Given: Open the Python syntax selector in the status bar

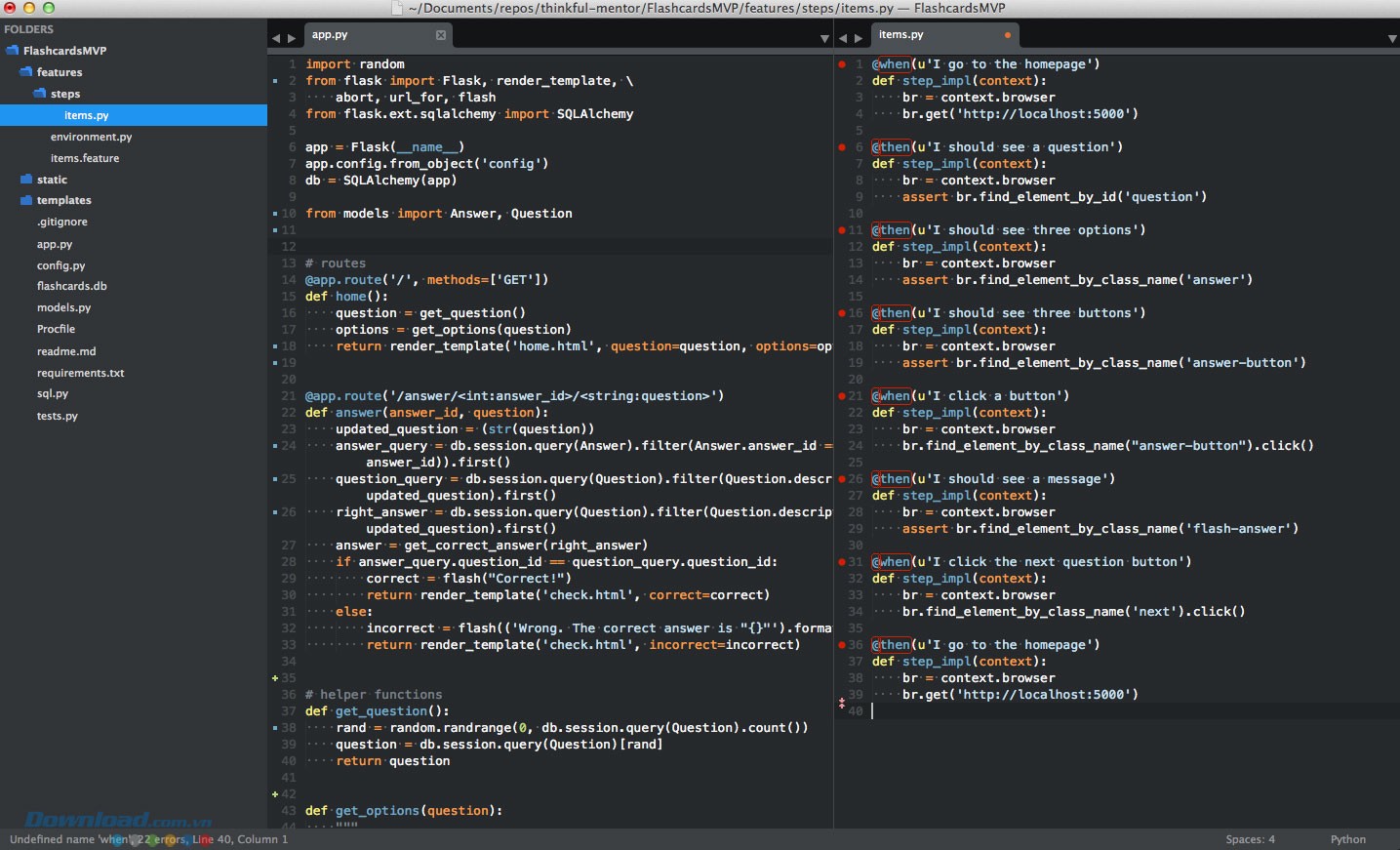Looking at the screenshot, I should [x=1349, y=839].
